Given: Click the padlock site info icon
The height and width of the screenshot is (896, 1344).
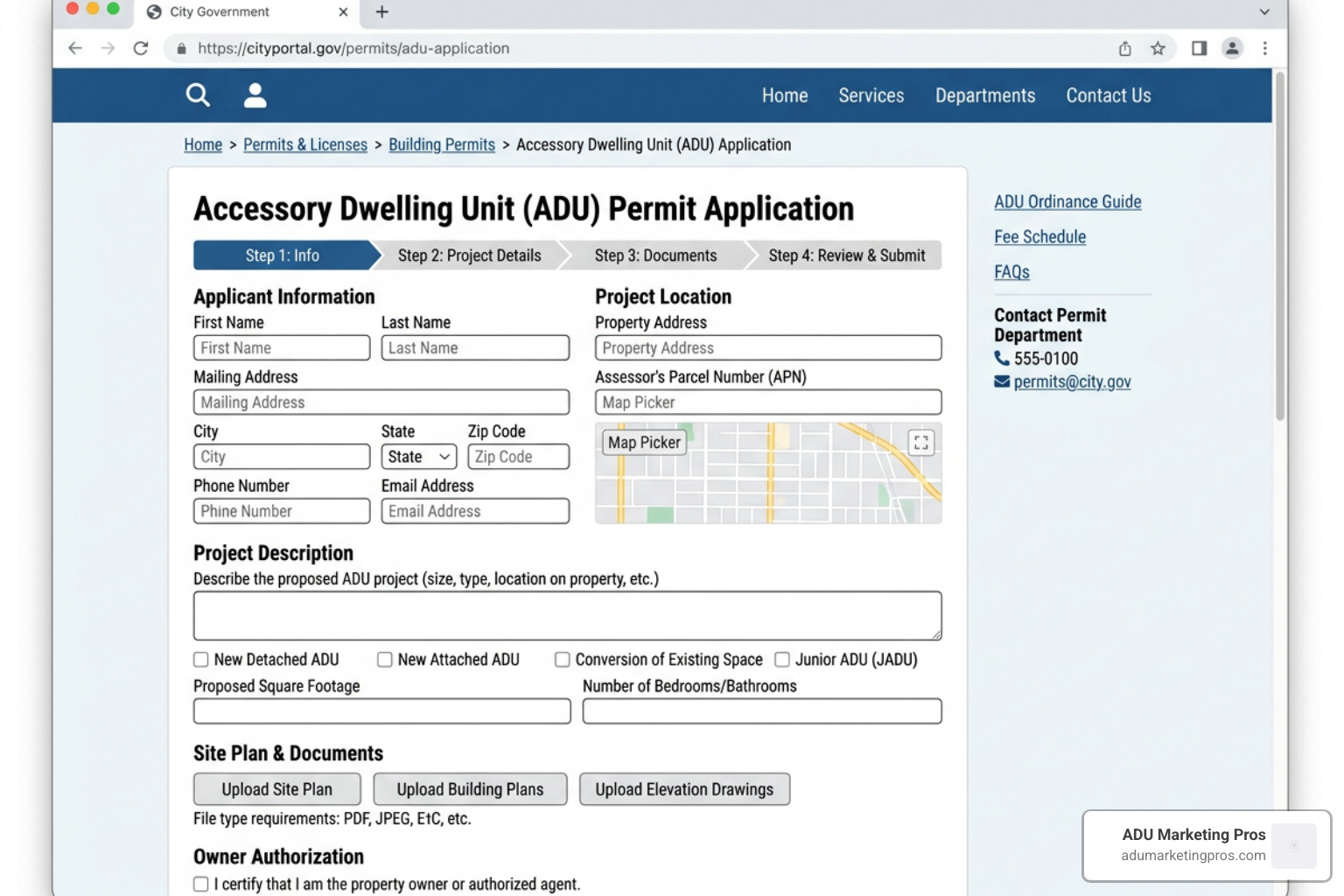Looking at the screenshot, I should 181,48.
